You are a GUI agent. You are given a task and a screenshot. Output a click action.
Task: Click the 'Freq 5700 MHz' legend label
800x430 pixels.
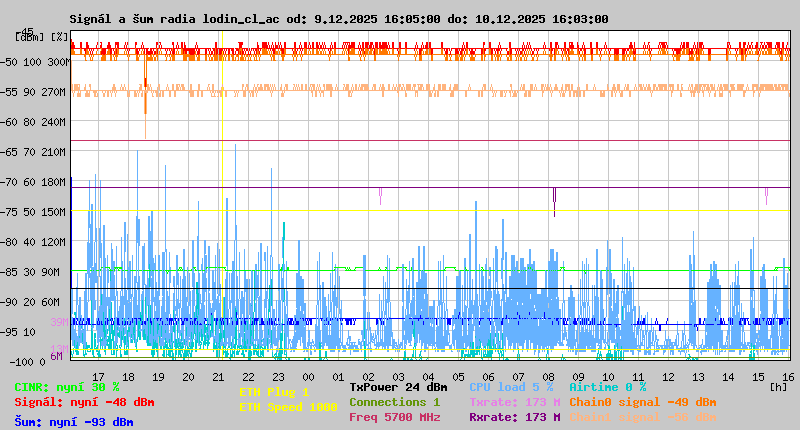(x=394, y=417)
